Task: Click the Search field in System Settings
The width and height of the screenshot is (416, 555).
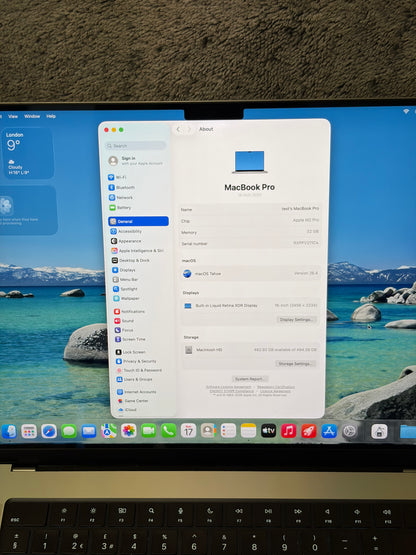Action: [135, 146]
